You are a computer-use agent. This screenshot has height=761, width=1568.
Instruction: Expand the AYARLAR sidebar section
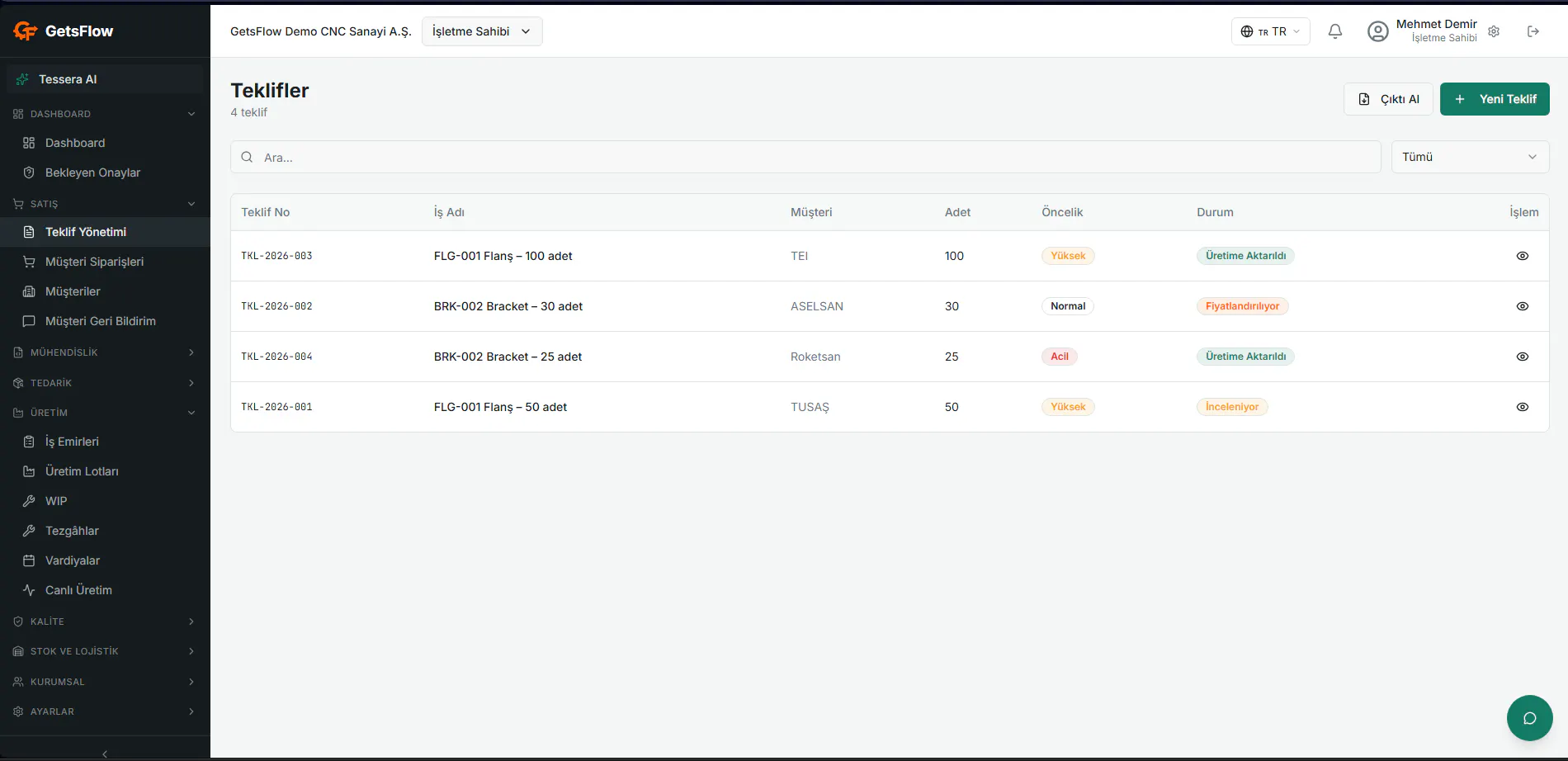[x=105, y=711]
